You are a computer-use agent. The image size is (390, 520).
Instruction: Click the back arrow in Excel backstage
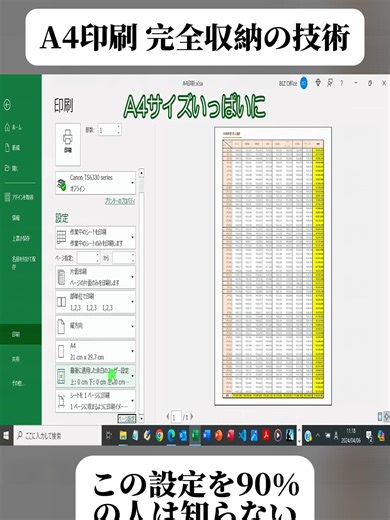pos(7,105)
